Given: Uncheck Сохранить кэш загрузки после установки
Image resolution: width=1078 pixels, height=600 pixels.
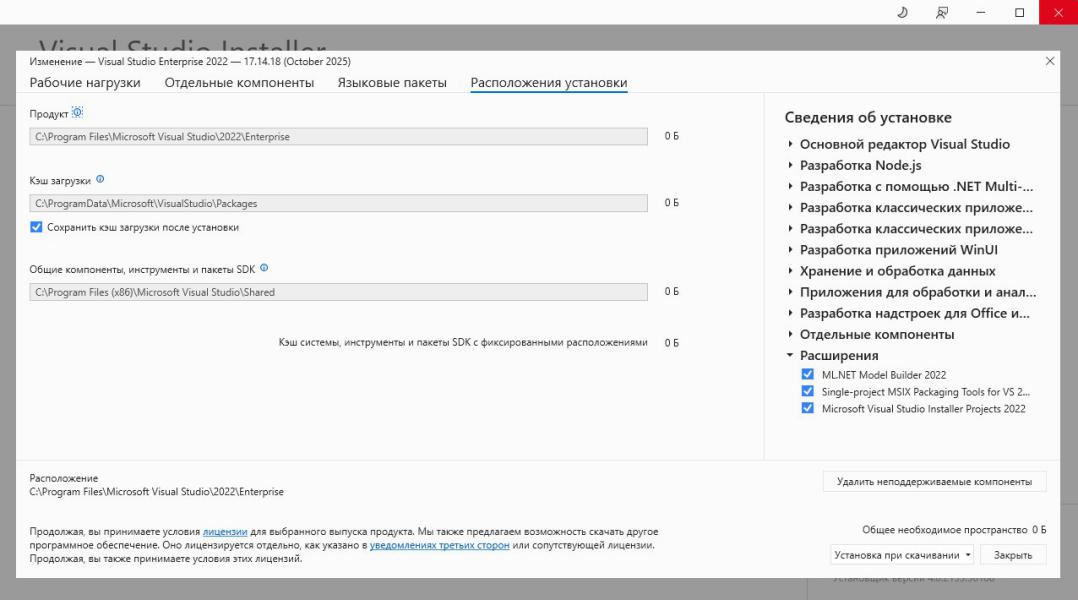Looking at the screenshot, I should (x=37, y=227).
